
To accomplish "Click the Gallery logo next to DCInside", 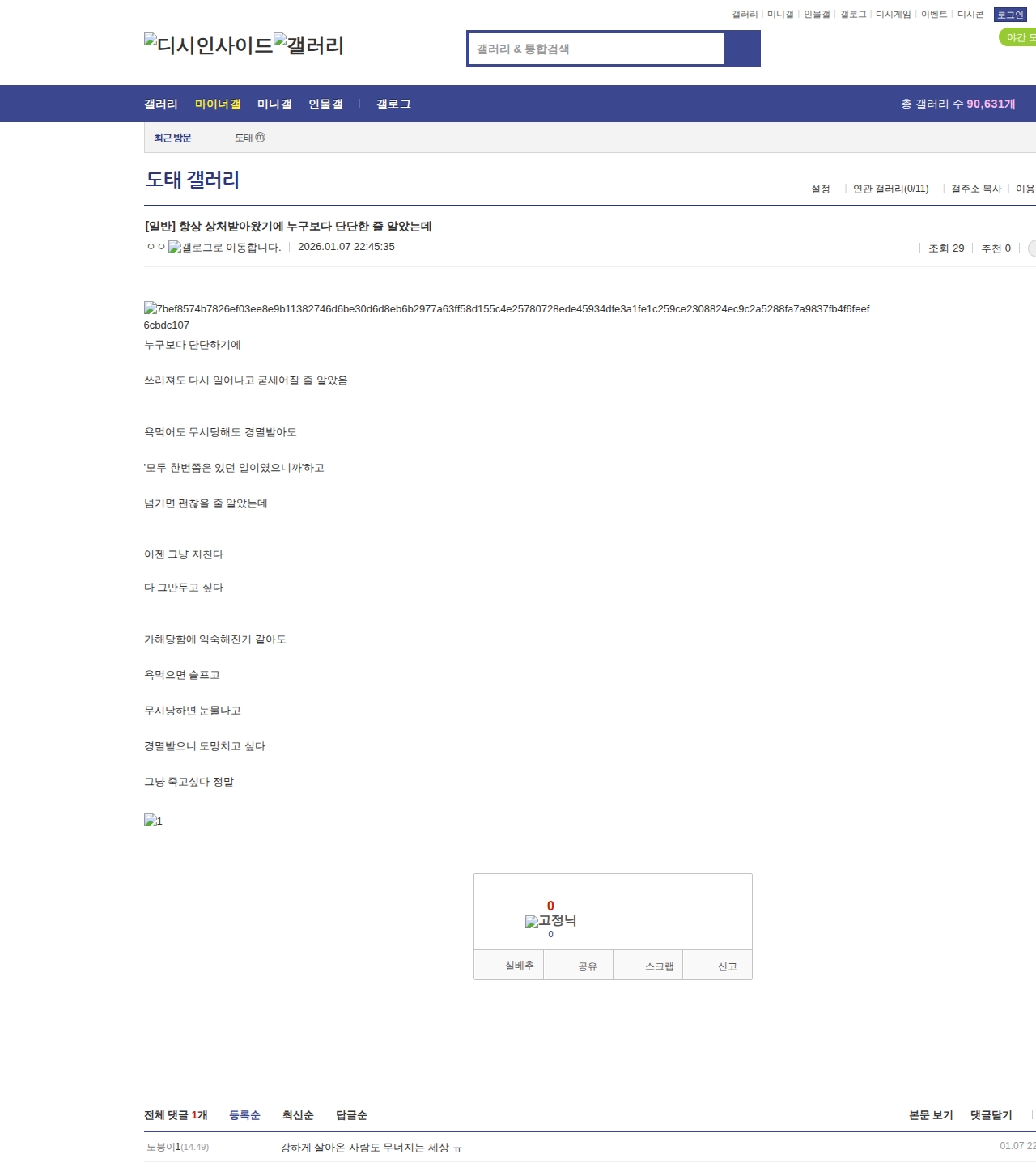I will [309, 45].
